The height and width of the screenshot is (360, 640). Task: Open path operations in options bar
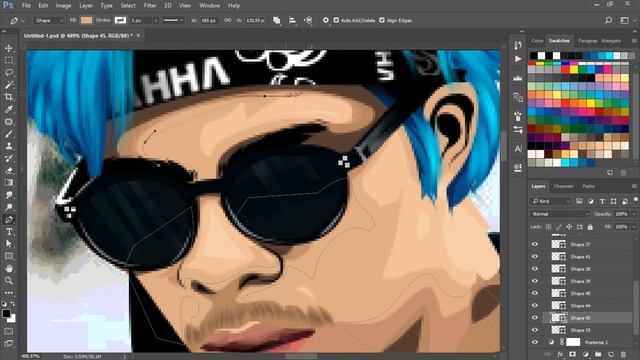(x=276, y=20)
